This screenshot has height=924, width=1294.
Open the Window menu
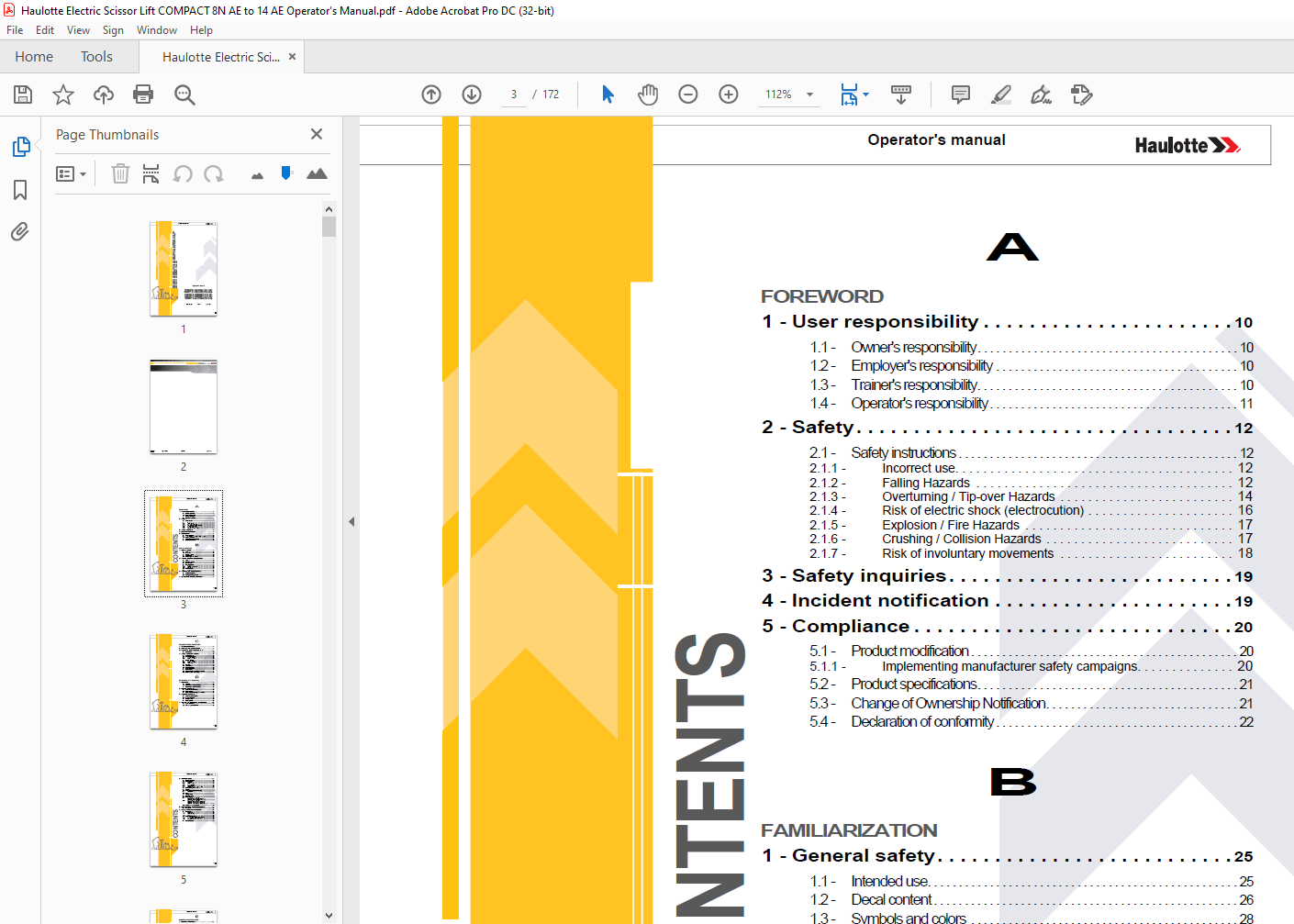click(x=157, y=30)
